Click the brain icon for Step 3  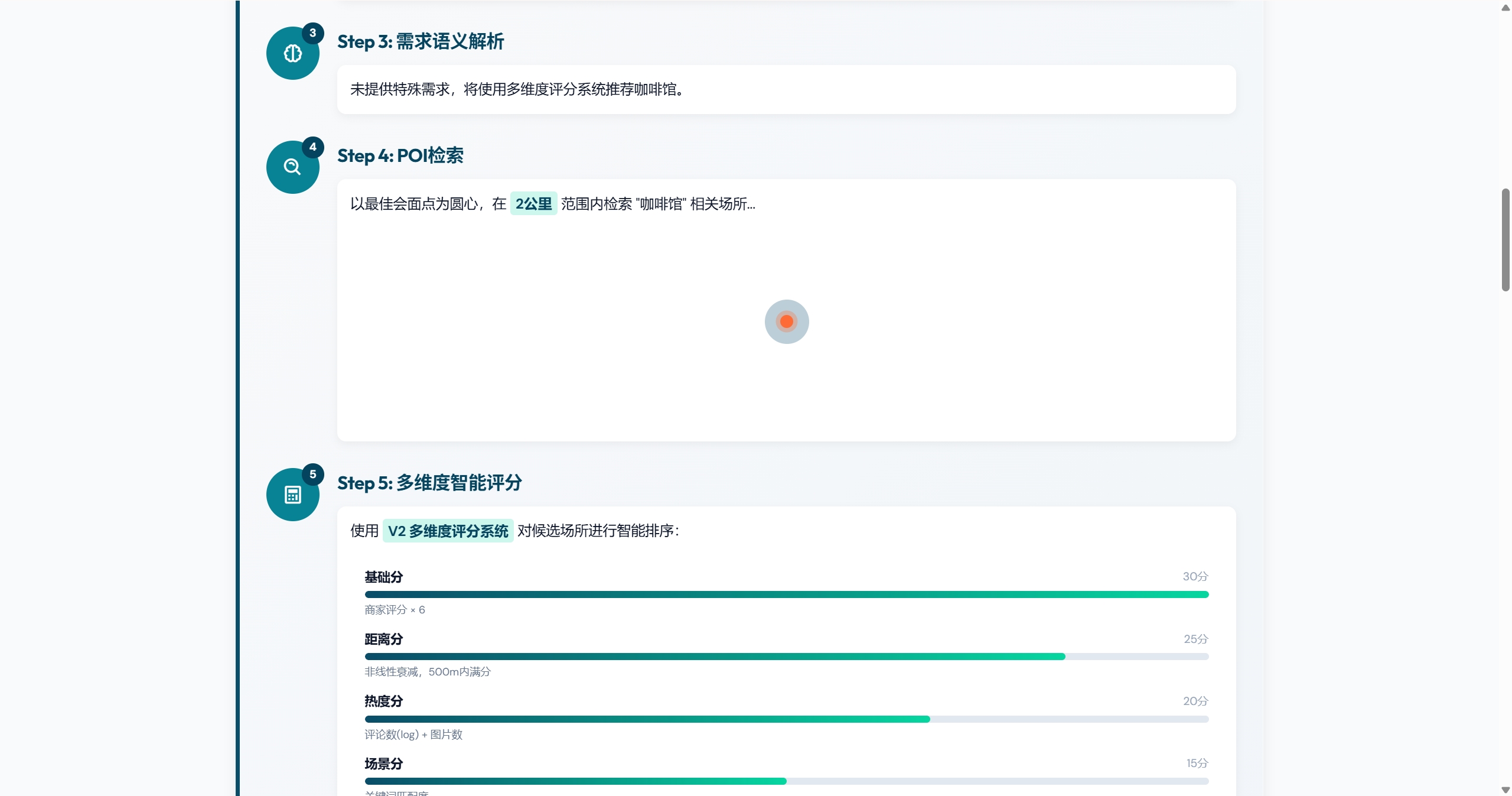[x=292, y=54]
